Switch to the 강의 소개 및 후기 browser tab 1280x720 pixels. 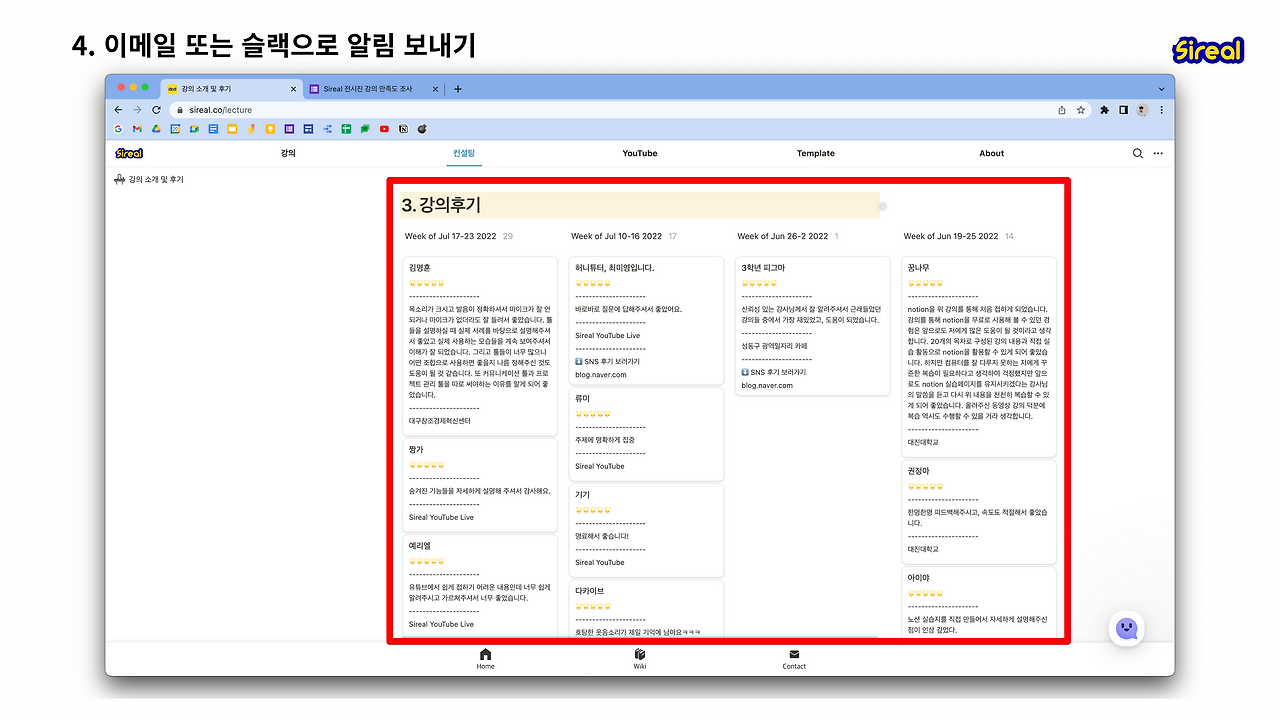point(232,89)
